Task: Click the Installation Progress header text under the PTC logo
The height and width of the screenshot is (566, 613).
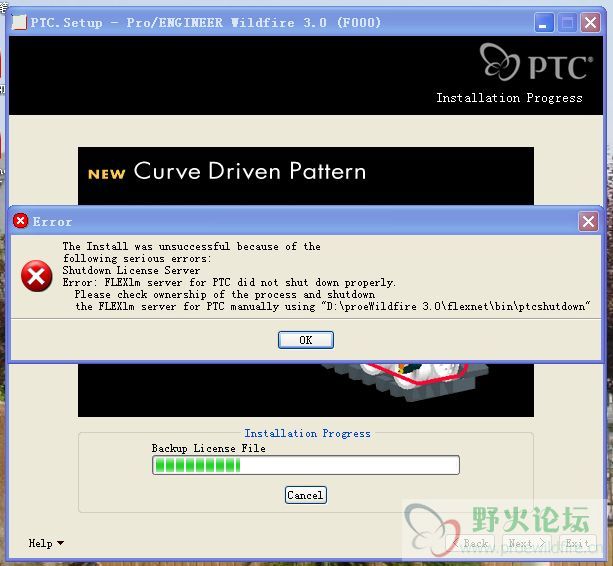Action: coord(509,98)
